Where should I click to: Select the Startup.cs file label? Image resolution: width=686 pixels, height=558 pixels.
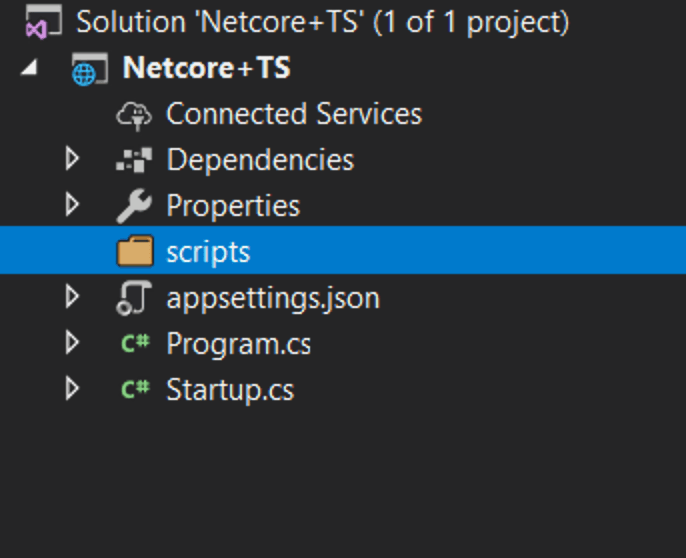pyautogui.click(x=230, y=389)
